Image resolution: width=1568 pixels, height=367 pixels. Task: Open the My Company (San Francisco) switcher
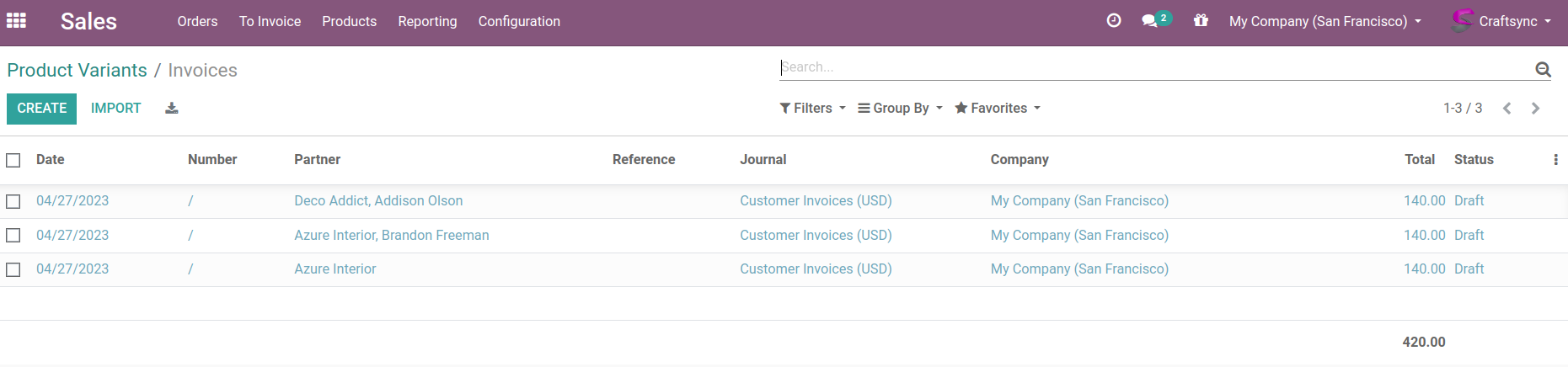pos(1325,21)
